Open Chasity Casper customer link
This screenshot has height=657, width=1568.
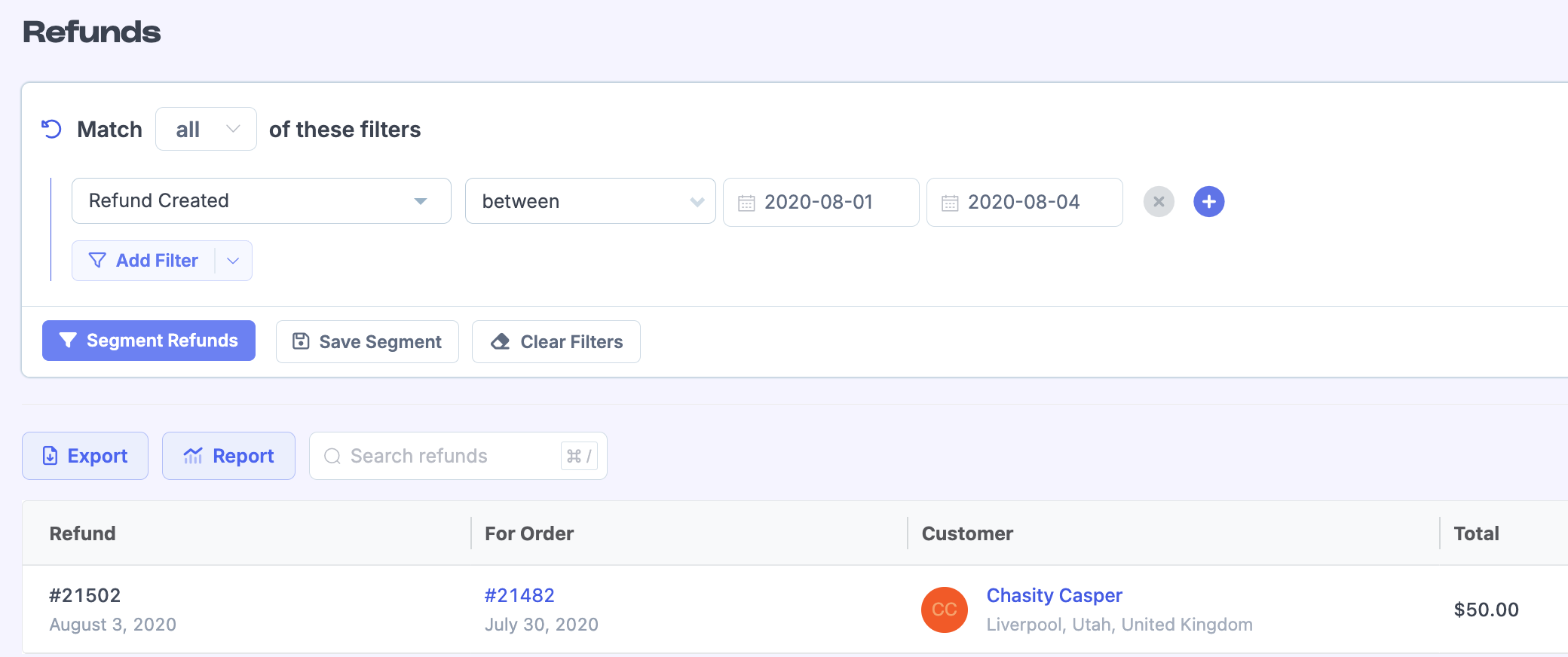[1054, 595]
